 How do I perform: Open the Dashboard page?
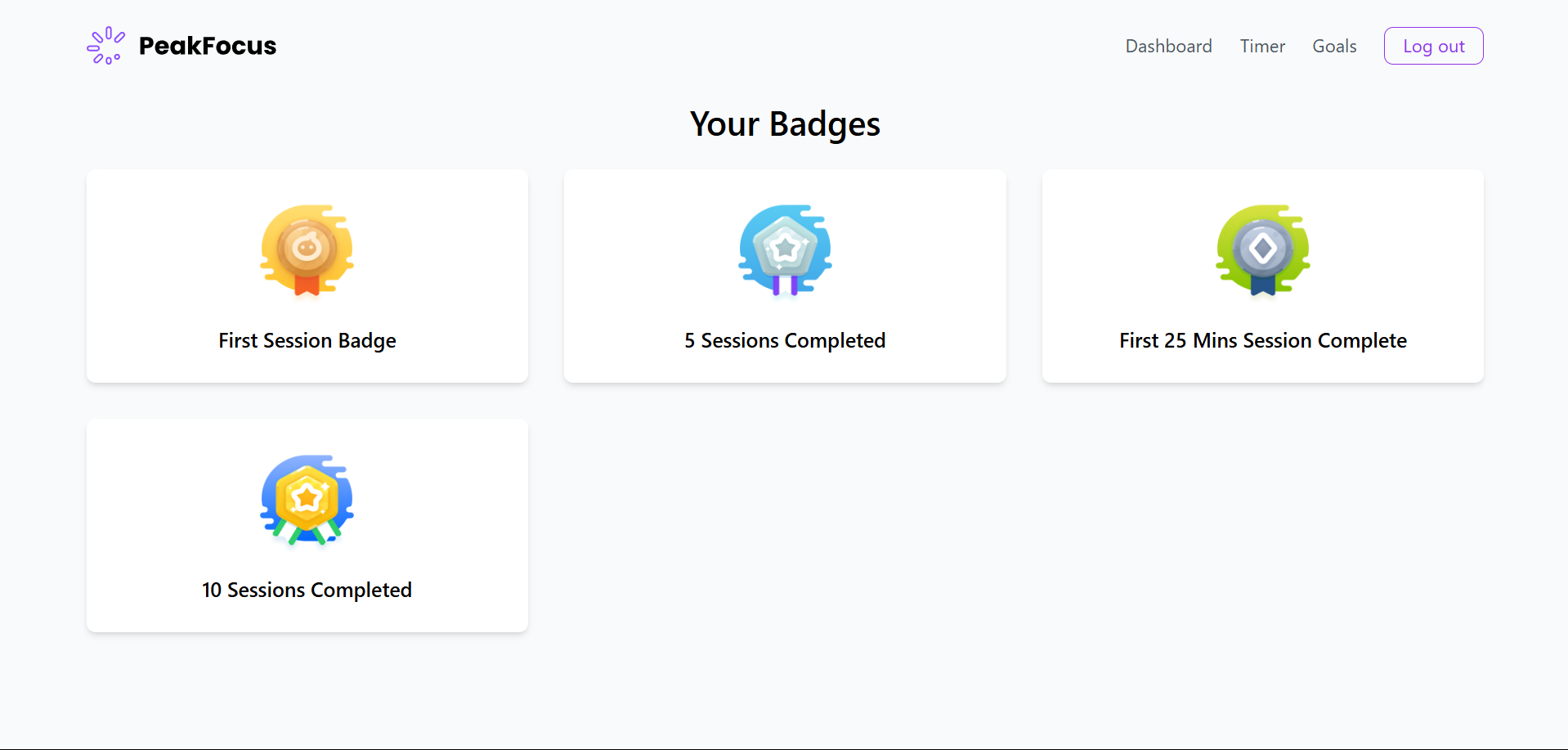click(x=1168, y=47)
